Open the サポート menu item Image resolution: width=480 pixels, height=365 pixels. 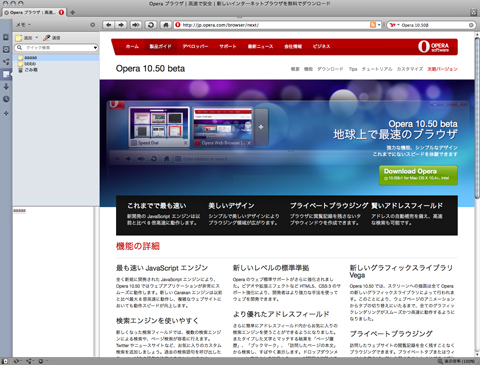(228, 47)
